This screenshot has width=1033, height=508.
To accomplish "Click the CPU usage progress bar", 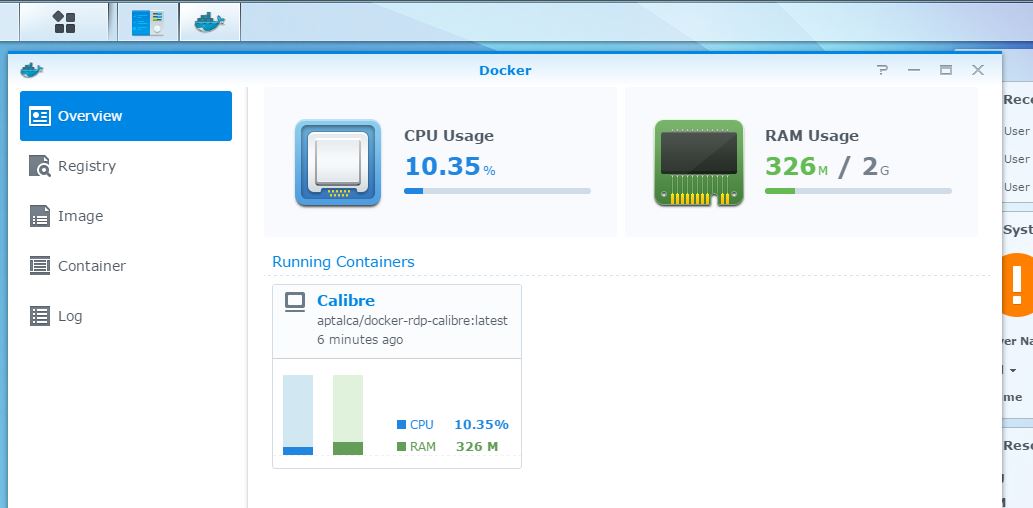I will [x=497, y=191].
